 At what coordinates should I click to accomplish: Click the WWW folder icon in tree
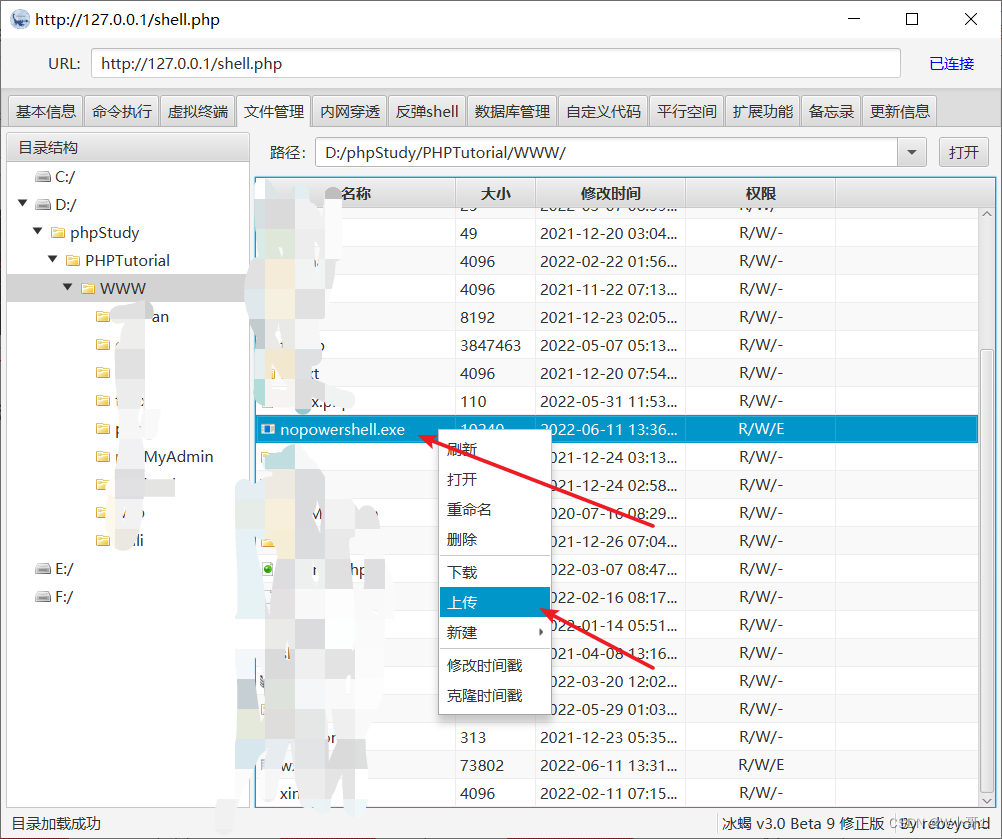tap(88, 288)
